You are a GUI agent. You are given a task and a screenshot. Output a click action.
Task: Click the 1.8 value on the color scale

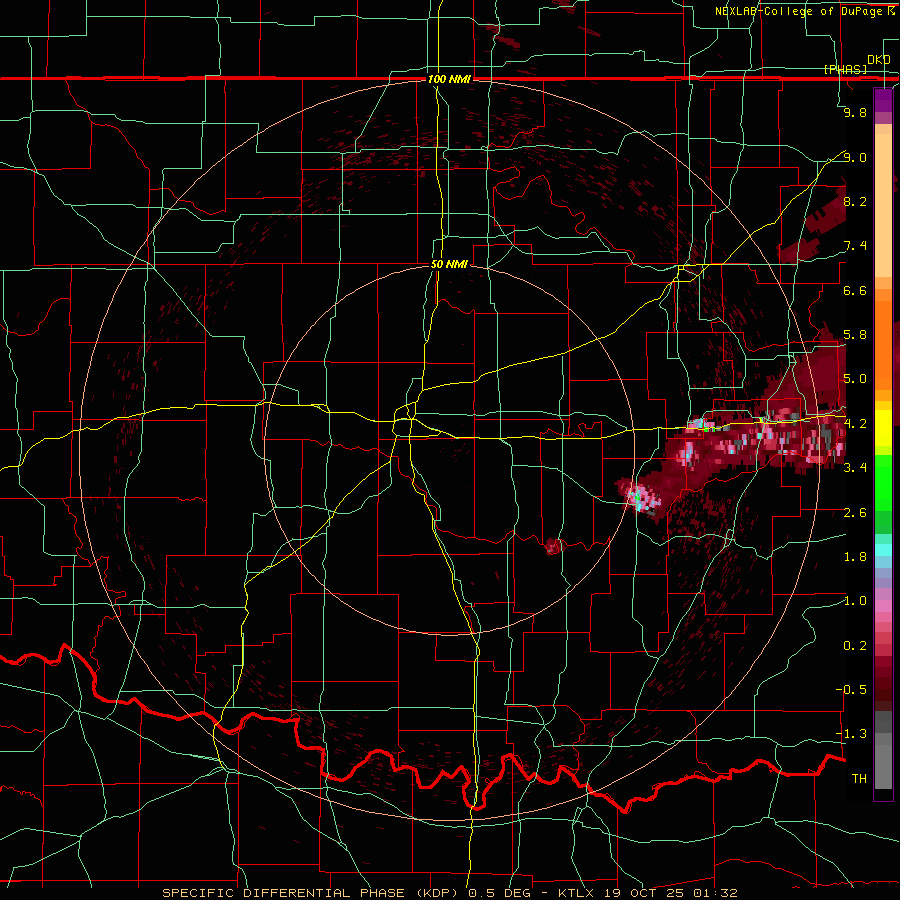tap(855, 557)
